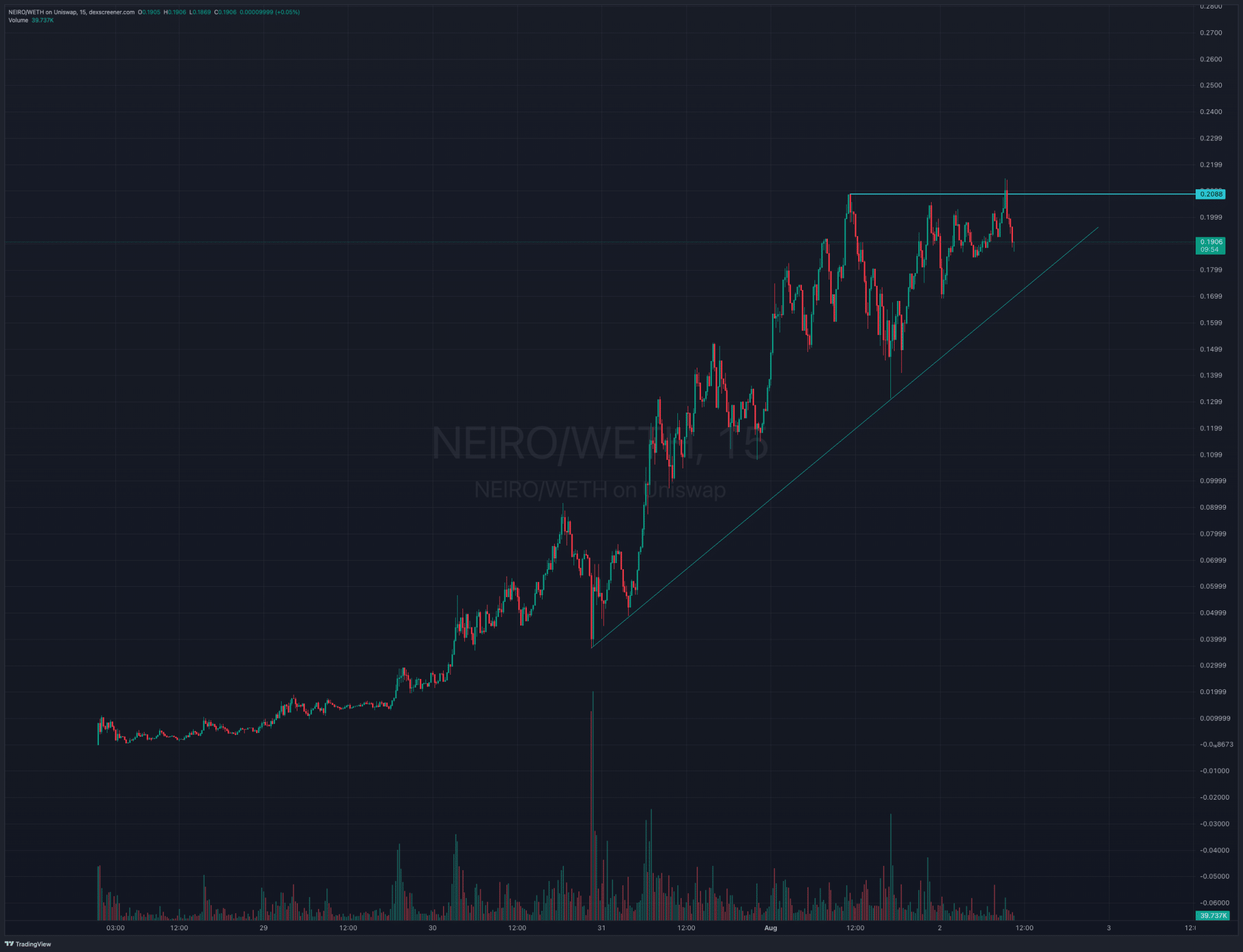Click the open value O0.1905
The image size is (1243, 952).
point(149,12)
